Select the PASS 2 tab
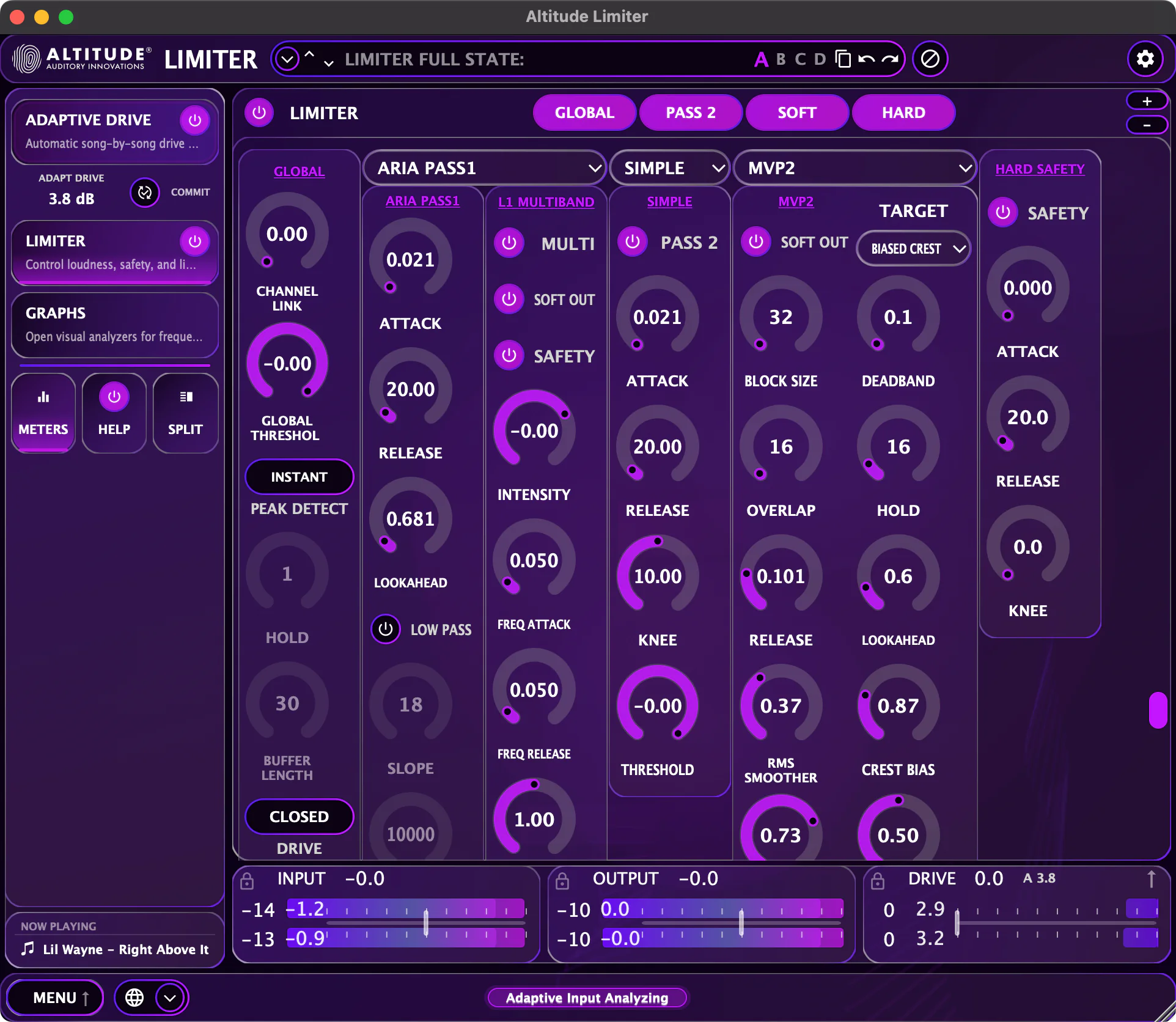 691,112
